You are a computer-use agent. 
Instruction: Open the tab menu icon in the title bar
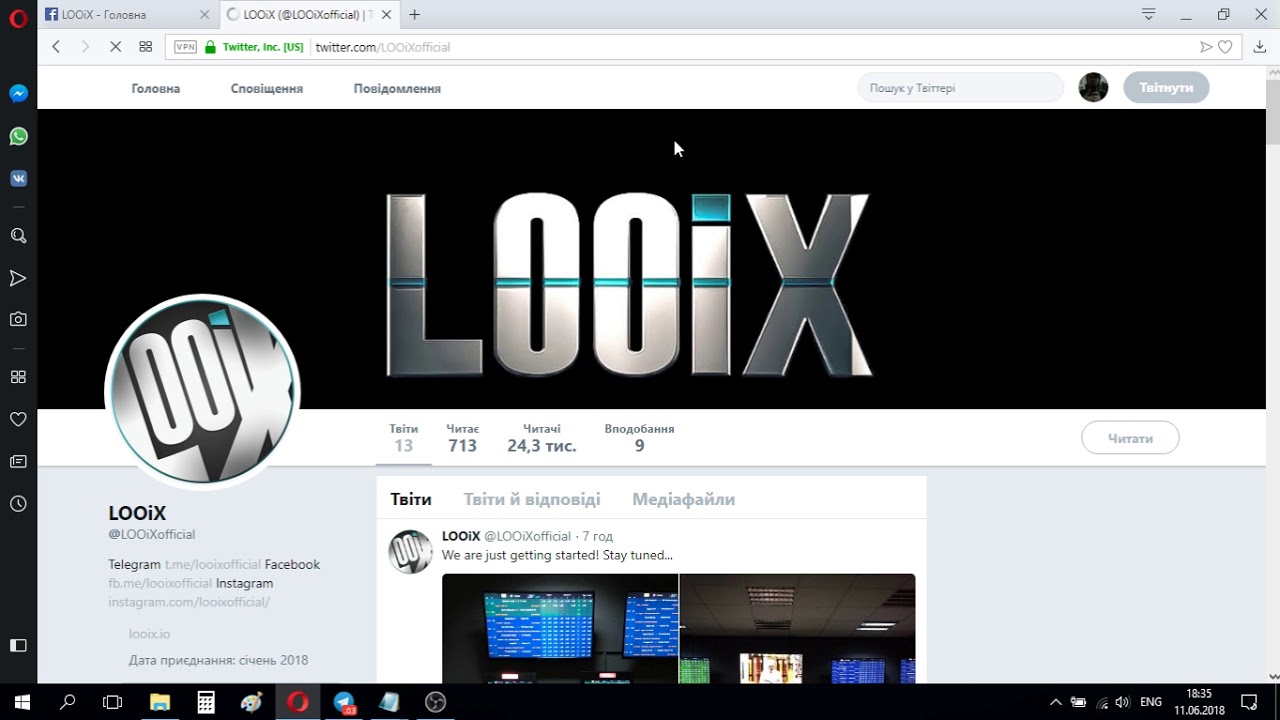pyautogui.click(x=1149, y=14)
